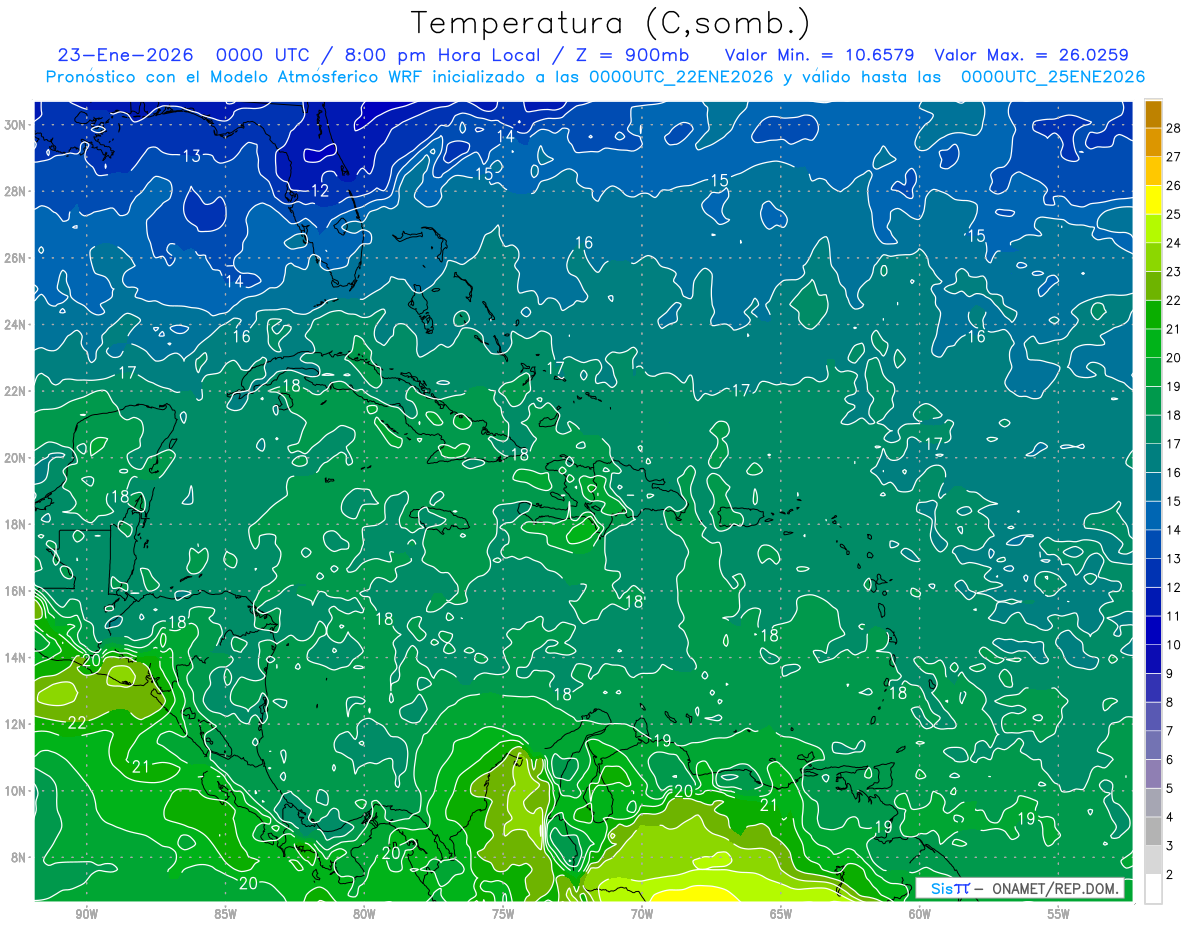Click the value 2 on the color scale
Viewport: 1200px width, 927px height.
pyautogui.click(x=1171, y=875)
